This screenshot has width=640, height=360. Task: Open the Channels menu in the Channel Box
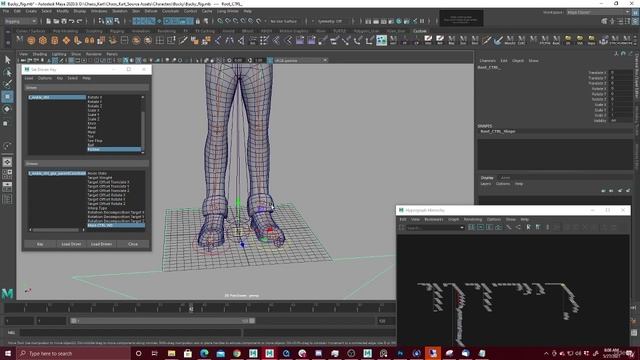(487, 61)
